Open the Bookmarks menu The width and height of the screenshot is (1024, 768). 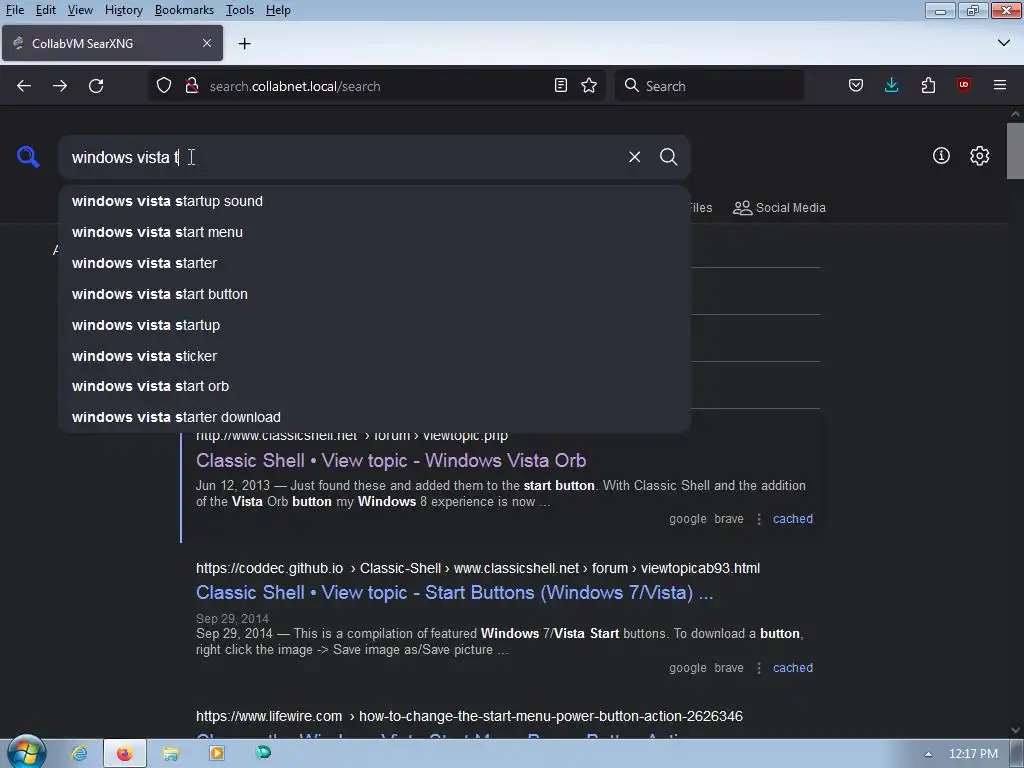coord(184,10)
